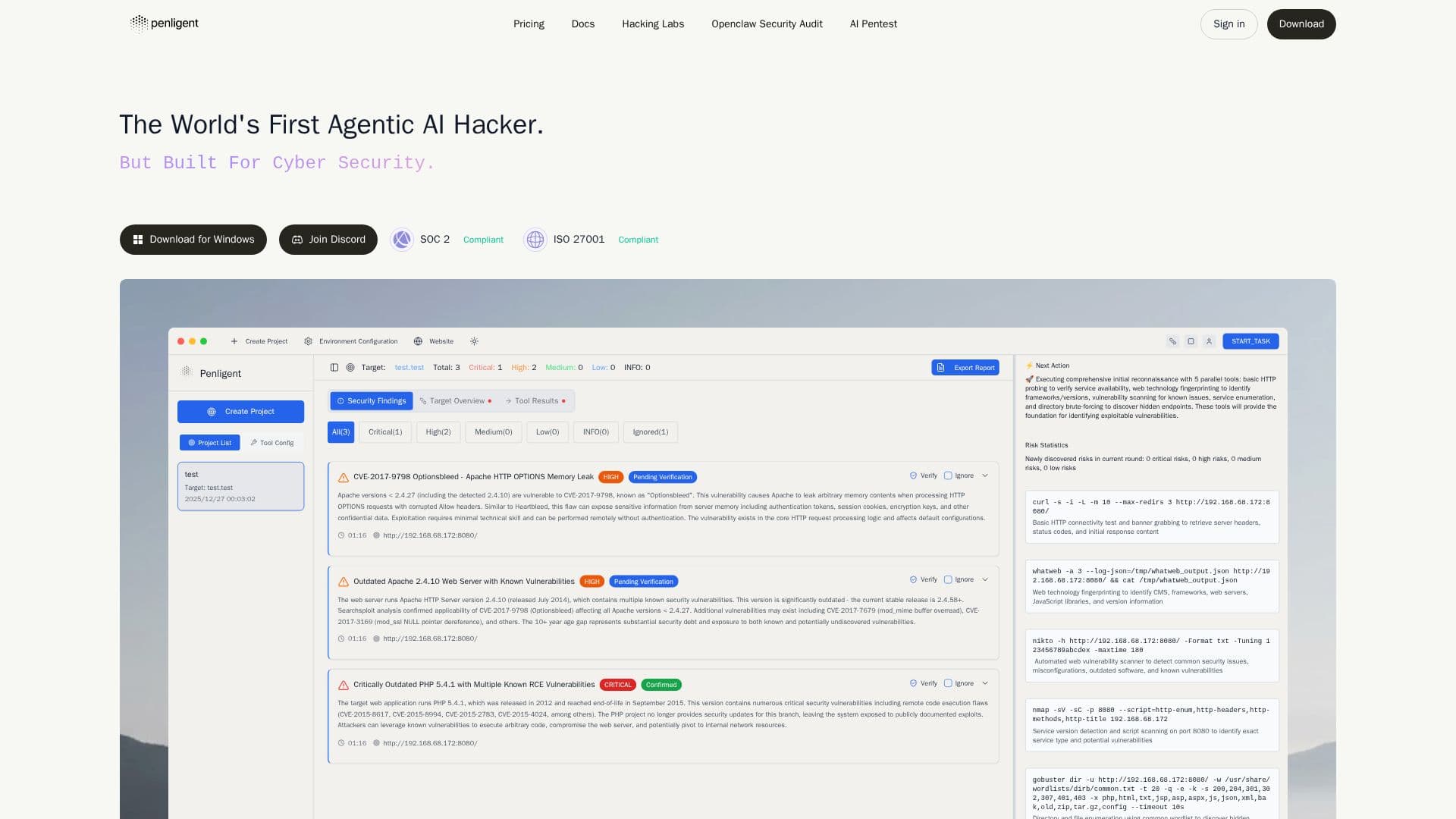Open Environment Configuration gear icon

click(x=308, y=341)
